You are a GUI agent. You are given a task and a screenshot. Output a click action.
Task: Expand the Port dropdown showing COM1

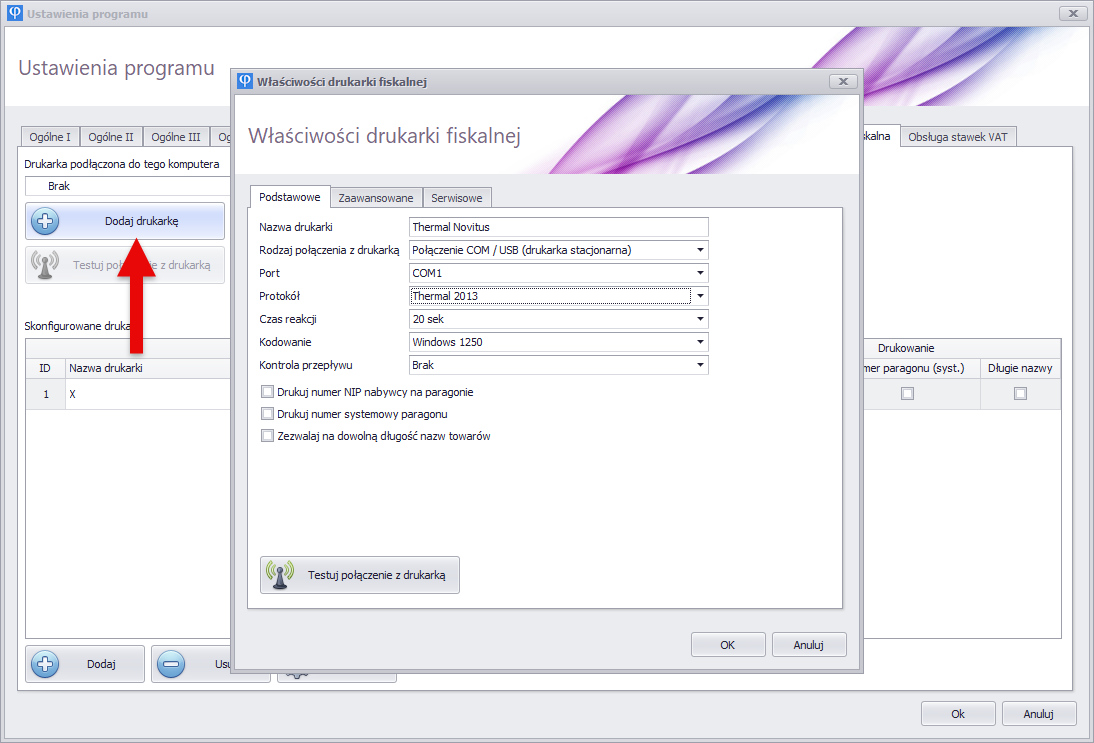click(x=700, y=273)
